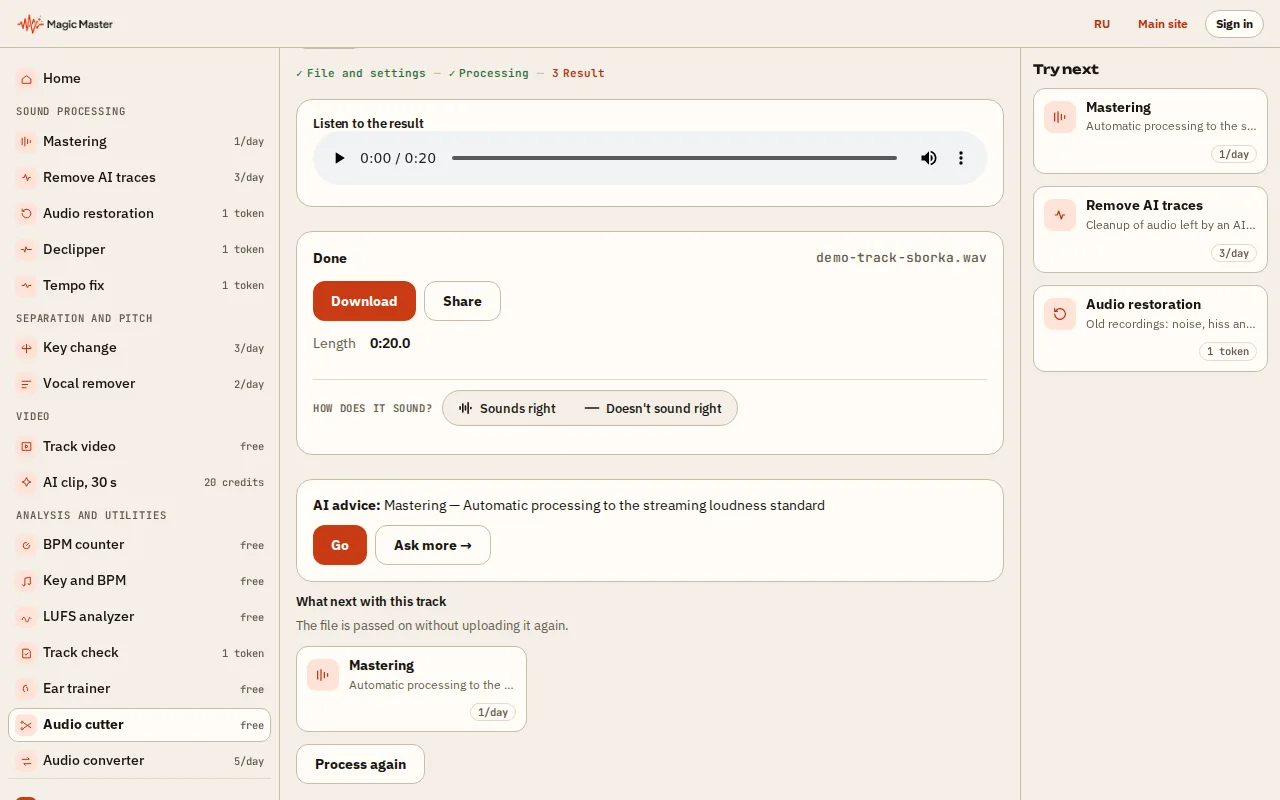The height and width of the screenshot is (800, 1280).
Task: Open the Vocal remover tool
Action: pos(139,384)
